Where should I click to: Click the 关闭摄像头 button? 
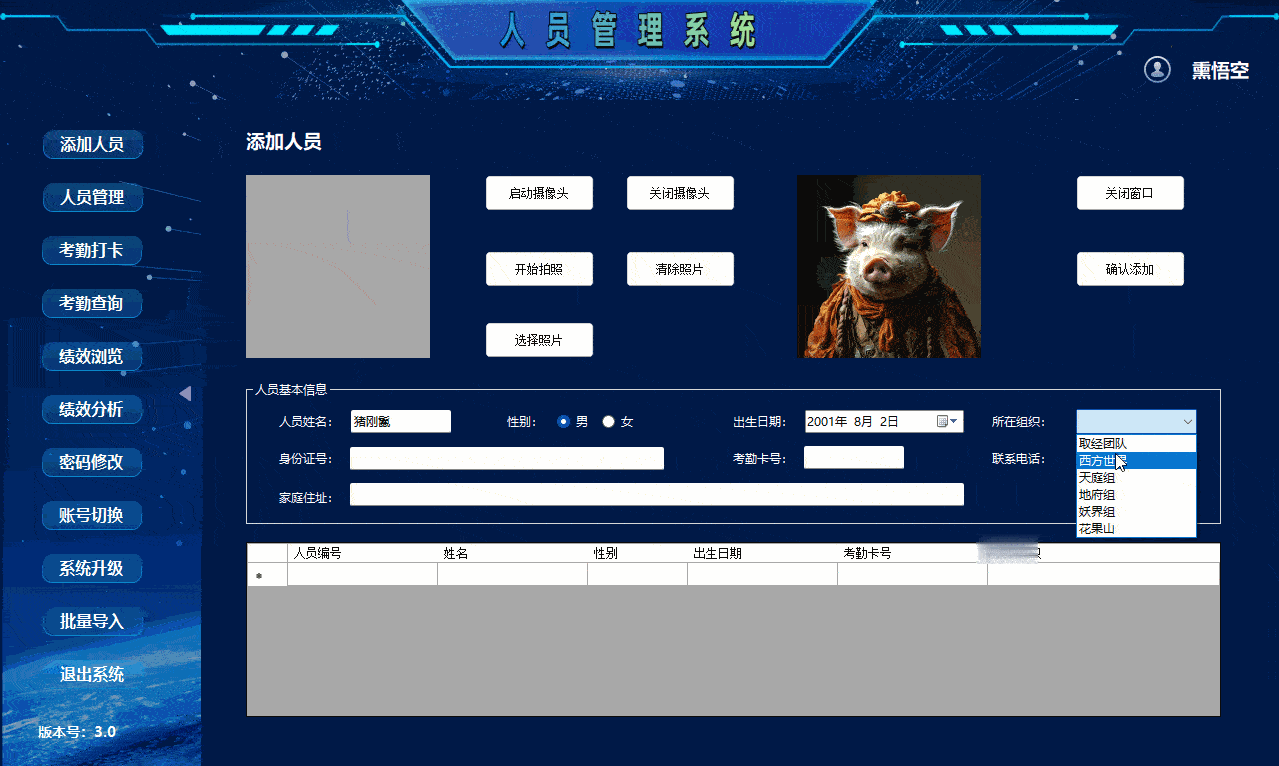click(x=680, y=193)
